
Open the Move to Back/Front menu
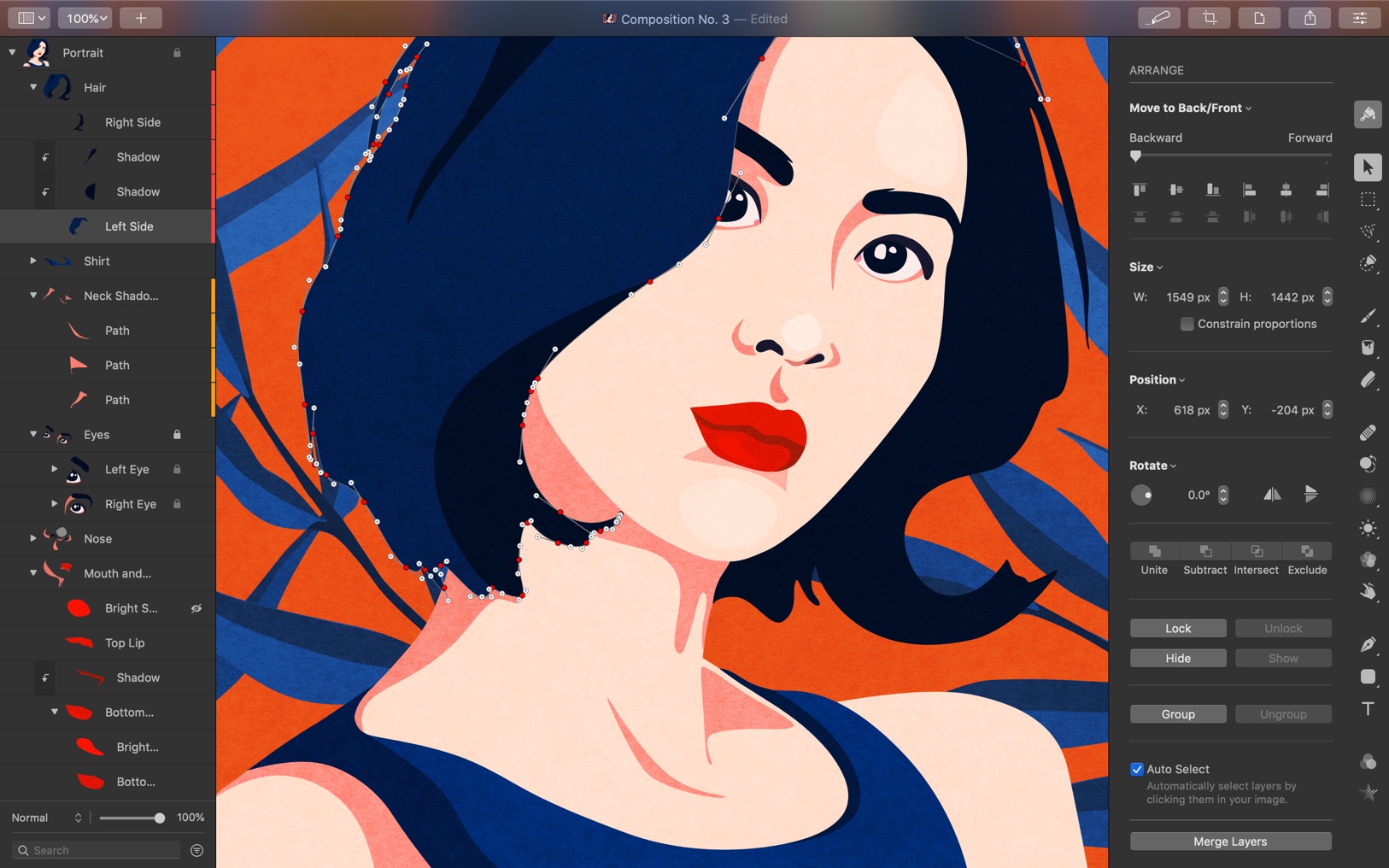click(1190, 108)
